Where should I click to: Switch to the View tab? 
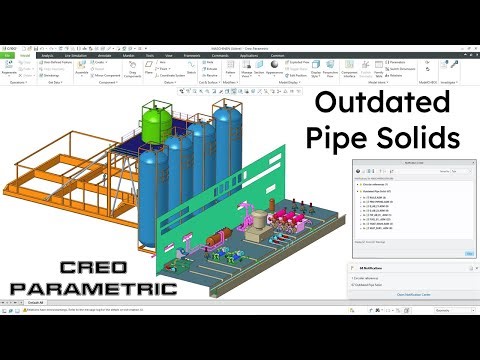click(x=169, y=55)
